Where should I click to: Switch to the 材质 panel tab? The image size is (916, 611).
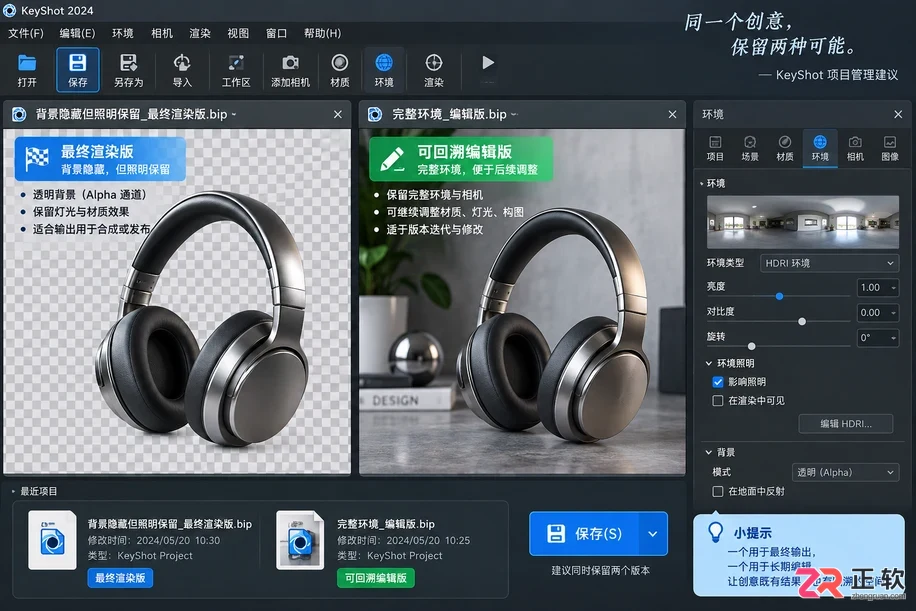click(785, 148)
